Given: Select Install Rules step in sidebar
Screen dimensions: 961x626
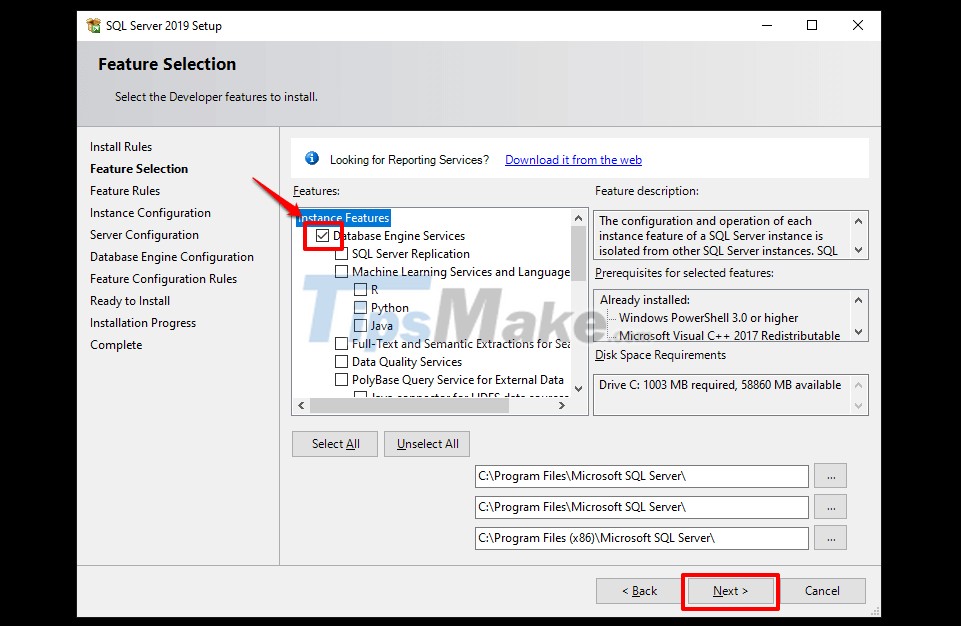Looking at the screenshot, I should coord(121,147).
